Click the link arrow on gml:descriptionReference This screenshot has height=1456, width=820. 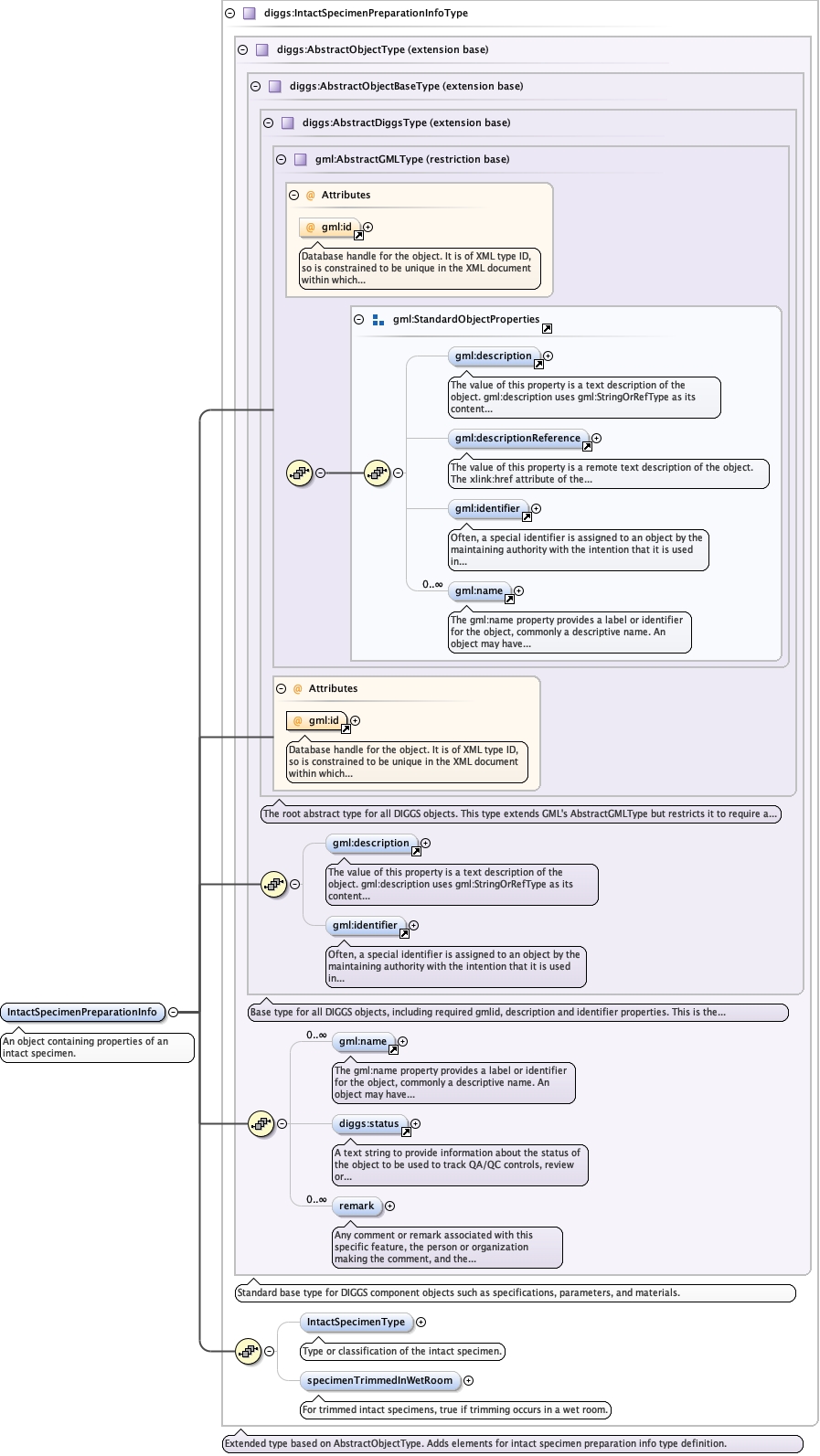[x=587, y=447]
